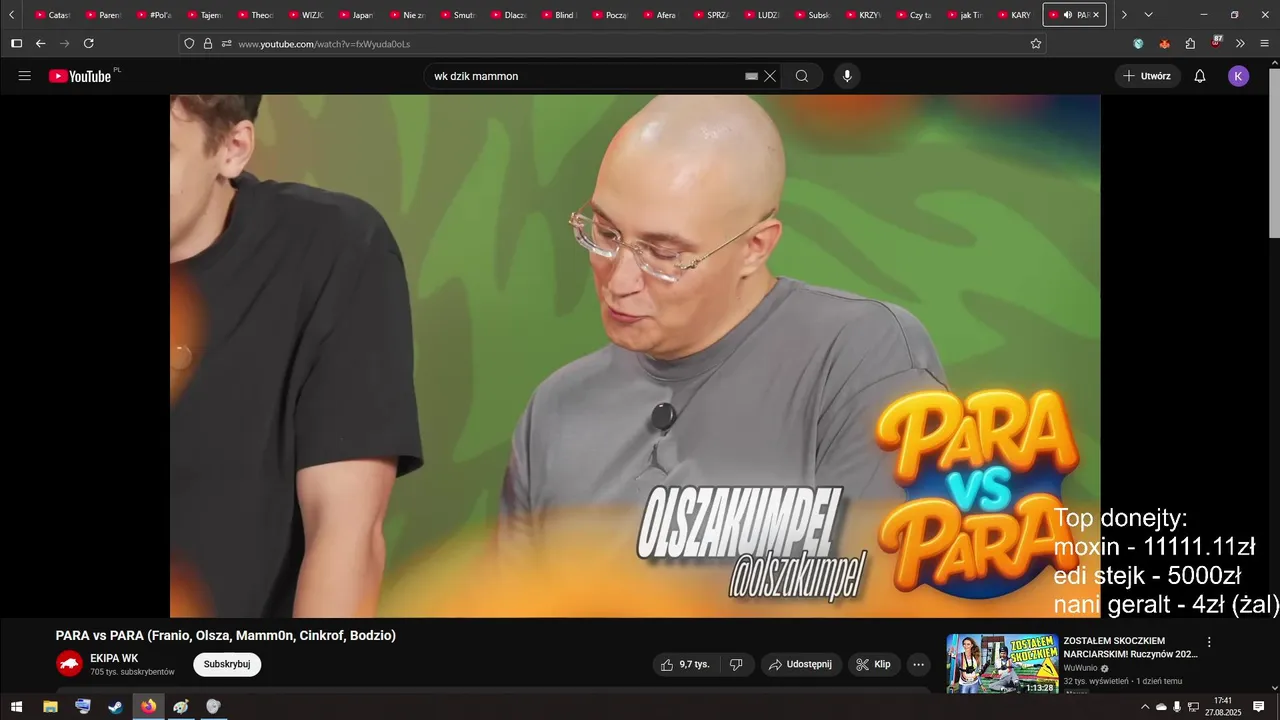Screen dimensions: 1280x720
Task: Open video options menu for ZOSTAŁEM SKOCZKIEM
Action: coord(1209,642)
